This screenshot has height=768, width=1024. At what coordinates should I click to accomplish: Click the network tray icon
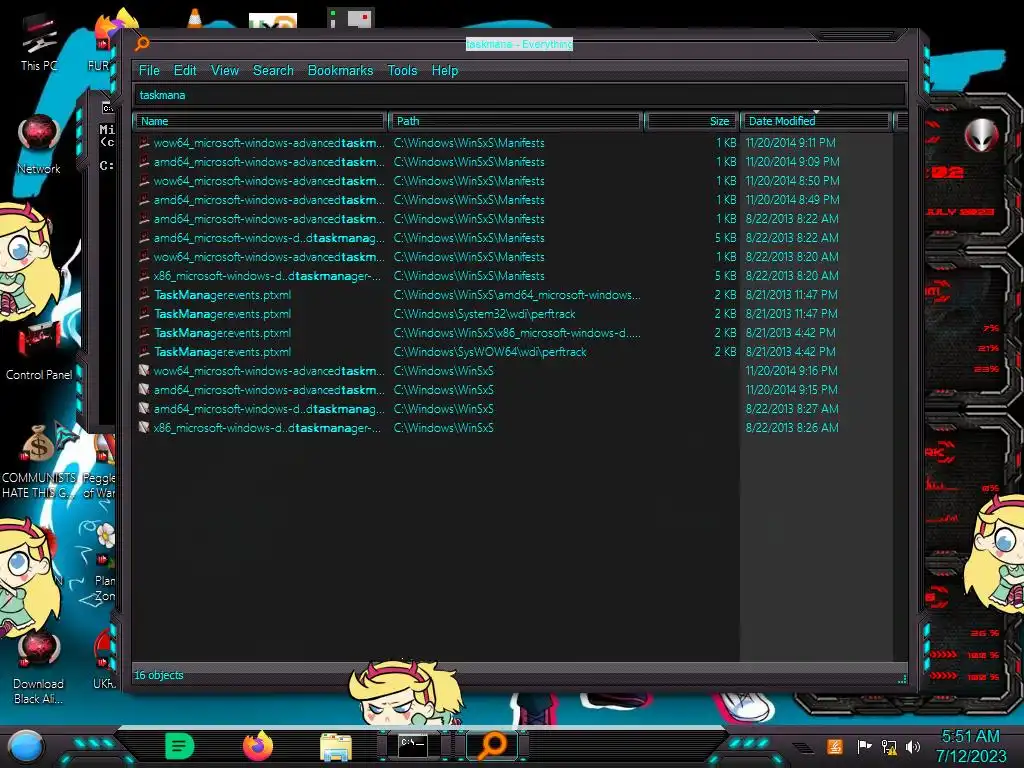pos(889,746)
